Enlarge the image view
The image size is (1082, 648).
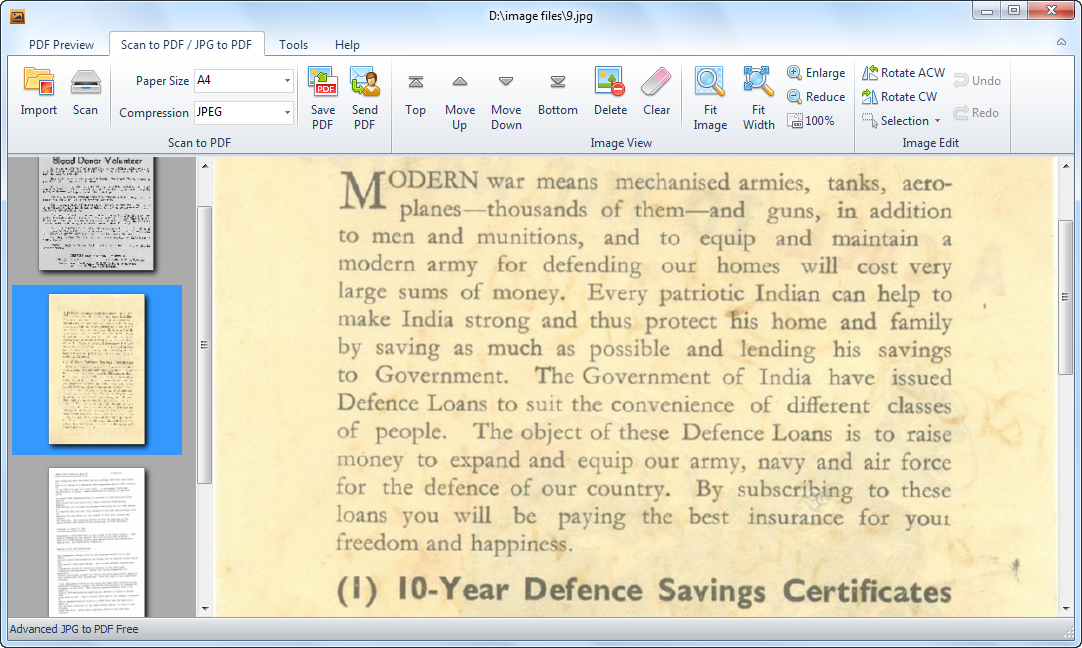(x=816, y=72)
